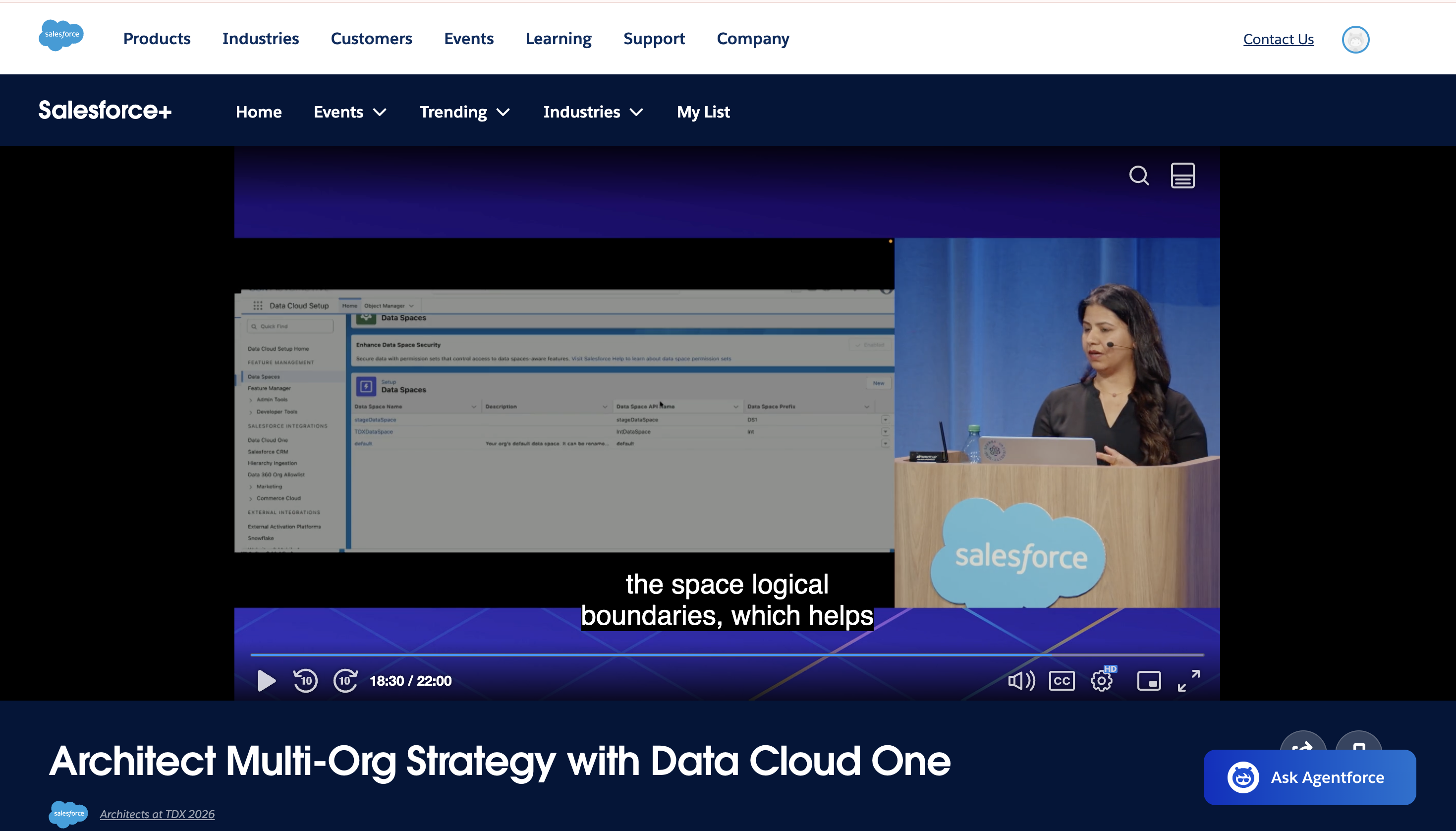
Task: Rewind video 10 seconds
Action: pyautogui.click(x=306, y=680)
